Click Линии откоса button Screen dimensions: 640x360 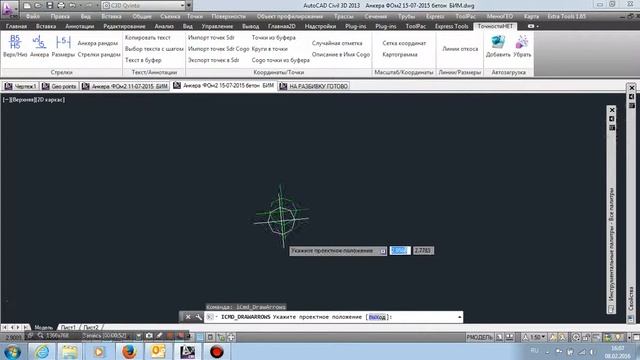460,49
